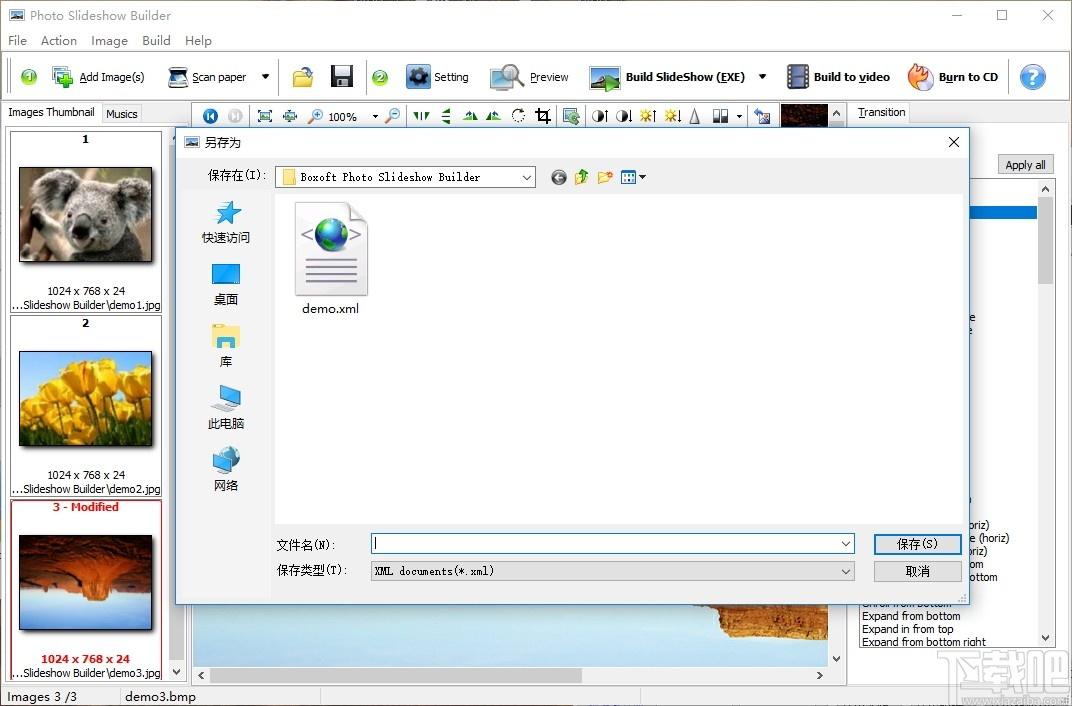
Task: Select 此电脑 in the dialog sidebar
Action: coord(226,407)
